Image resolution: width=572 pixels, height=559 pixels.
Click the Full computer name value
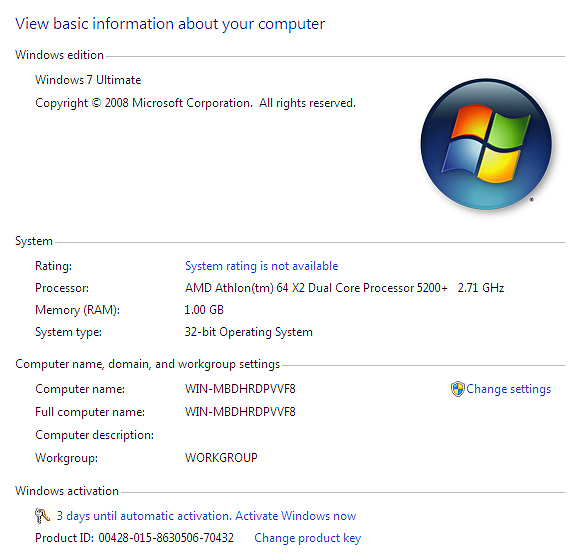(x=240, y=412)
